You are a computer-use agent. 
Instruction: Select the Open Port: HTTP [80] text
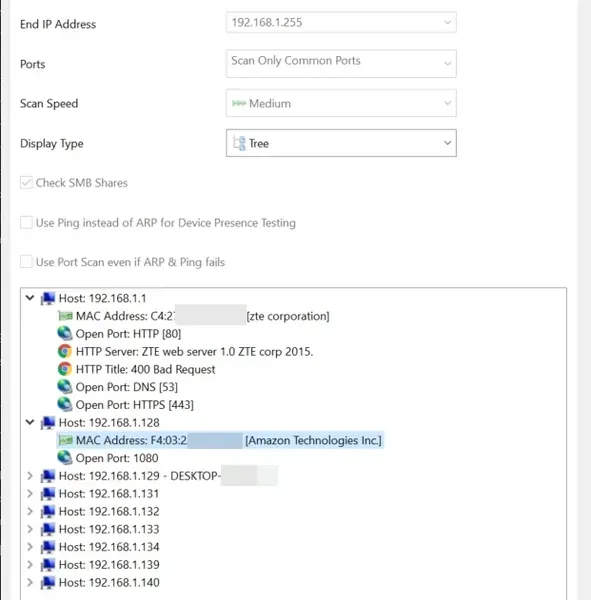pos(128,334)
